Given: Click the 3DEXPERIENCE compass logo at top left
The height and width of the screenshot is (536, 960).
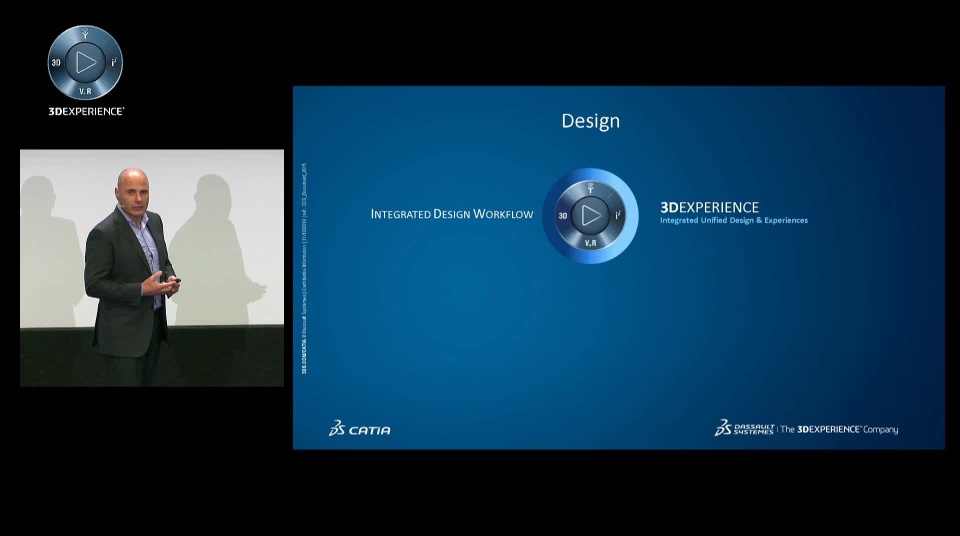Looking at the screenshot, I should click(85, 62).
